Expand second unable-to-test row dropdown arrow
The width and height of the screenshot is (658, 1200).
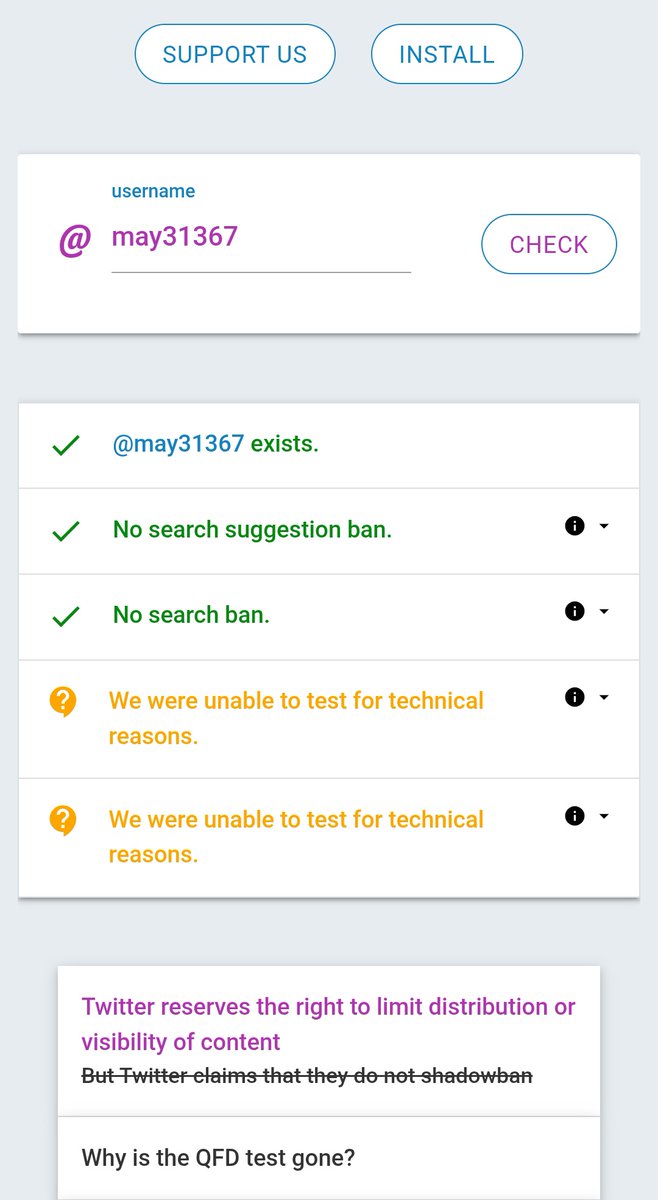pos(603,816)
